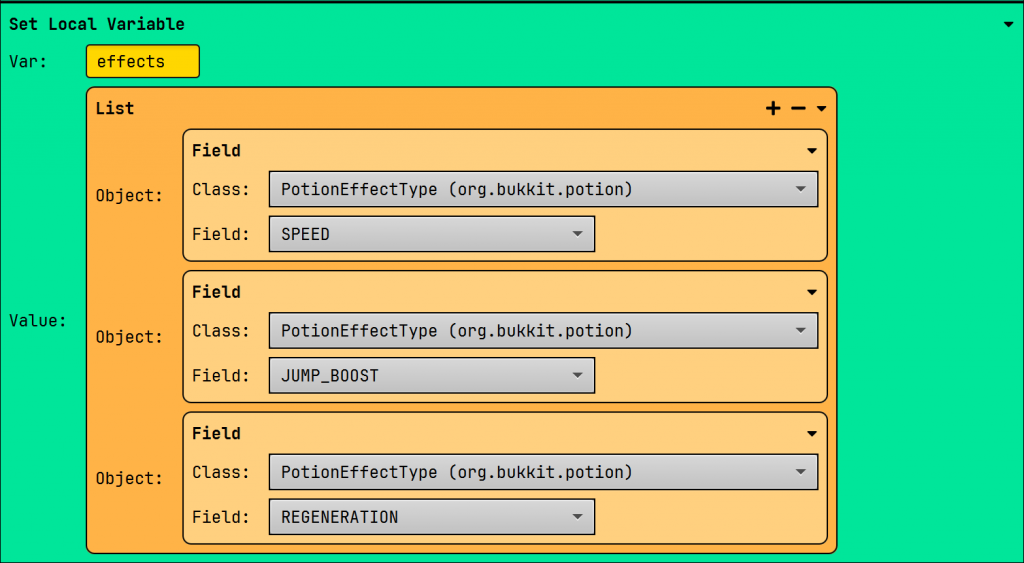This screenshot has height=563, width=1024.
Task: Open the List block options arrow
Action: click(x=821, y=109)
